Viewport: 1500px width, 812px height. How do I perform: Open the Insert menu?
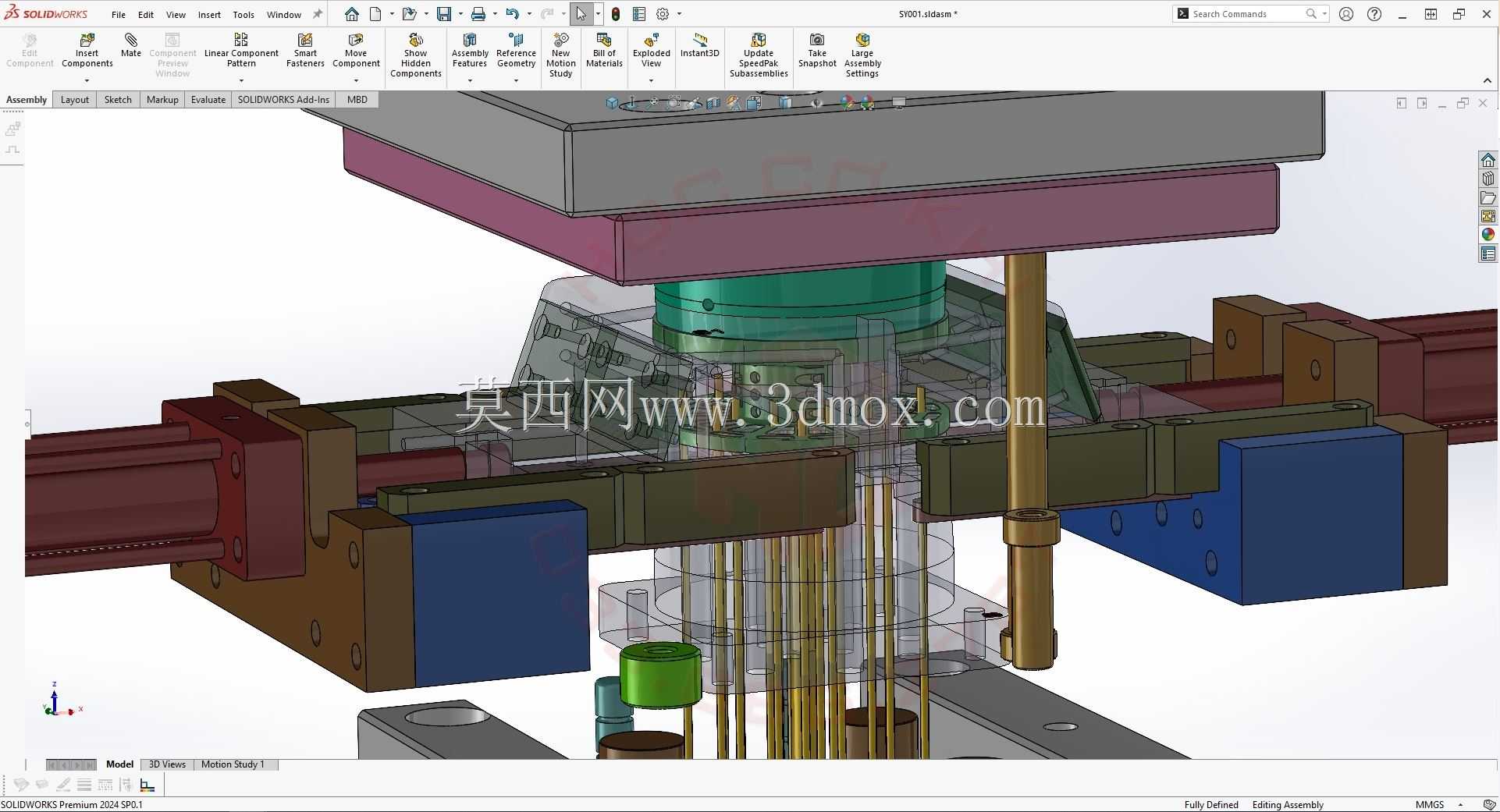coord(209,15)
